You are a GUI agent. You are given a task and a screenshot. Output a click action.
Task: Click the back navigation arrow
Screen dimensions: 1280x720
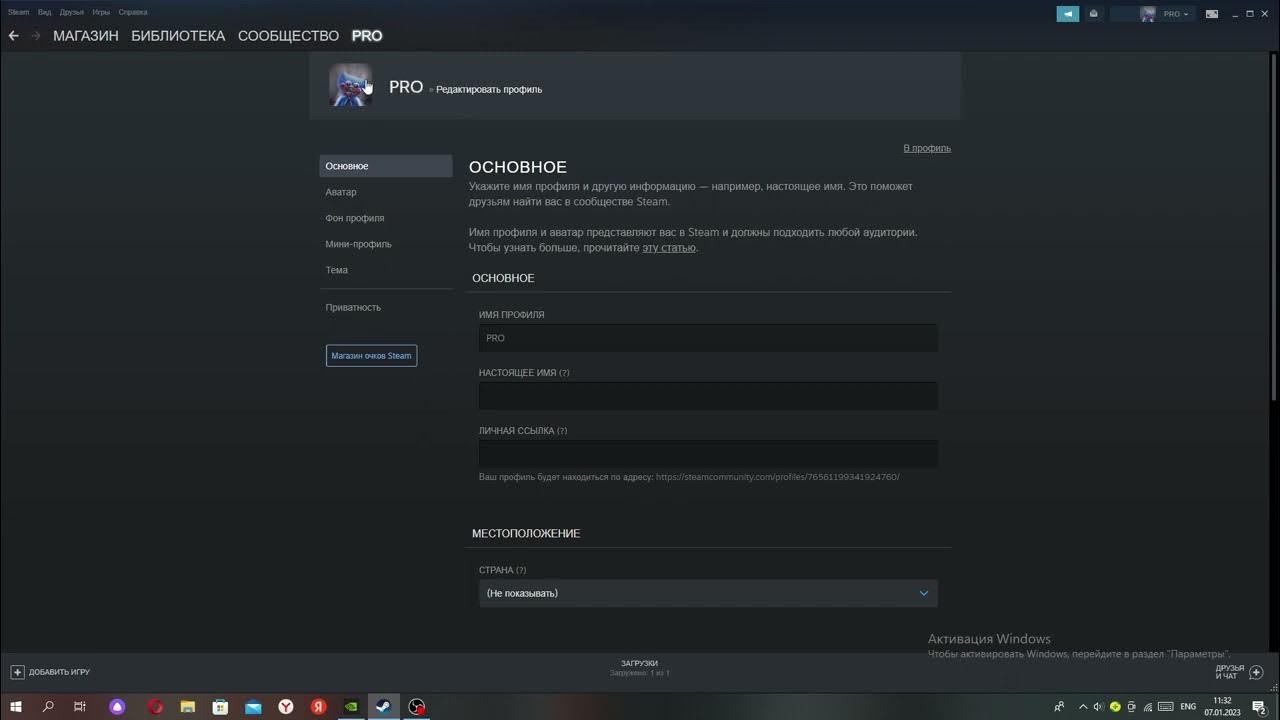(13, 35)
